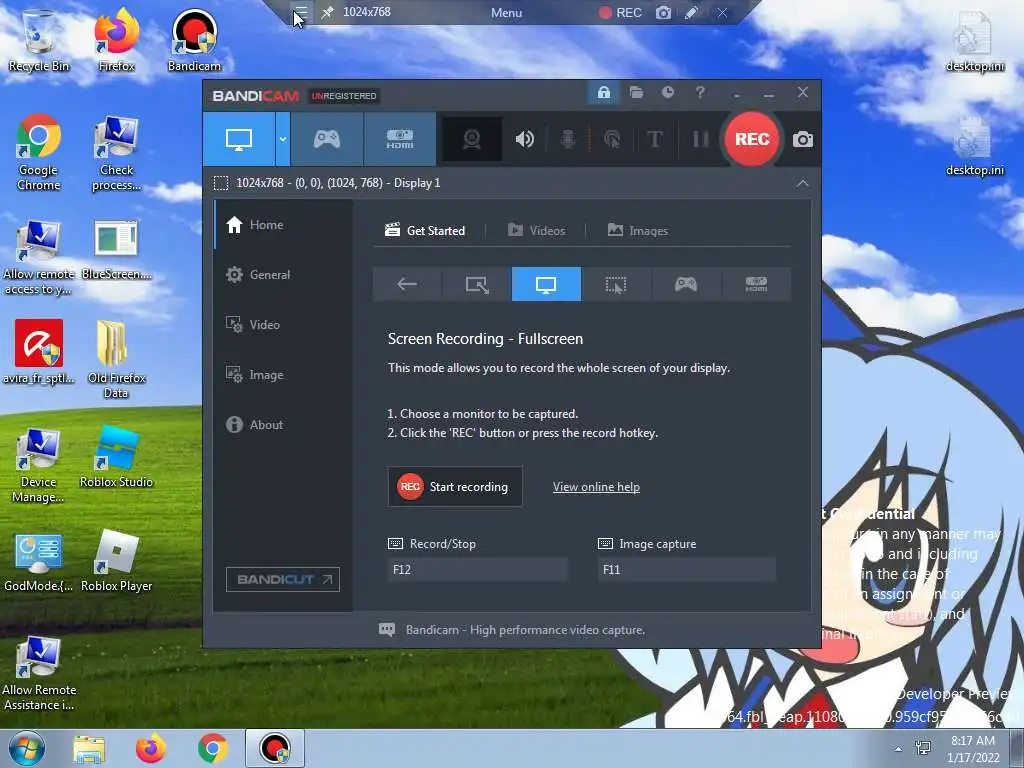Open screen recording mode dropdown arrow
This screenshot has width=1024, height=768.
[283, 139]
